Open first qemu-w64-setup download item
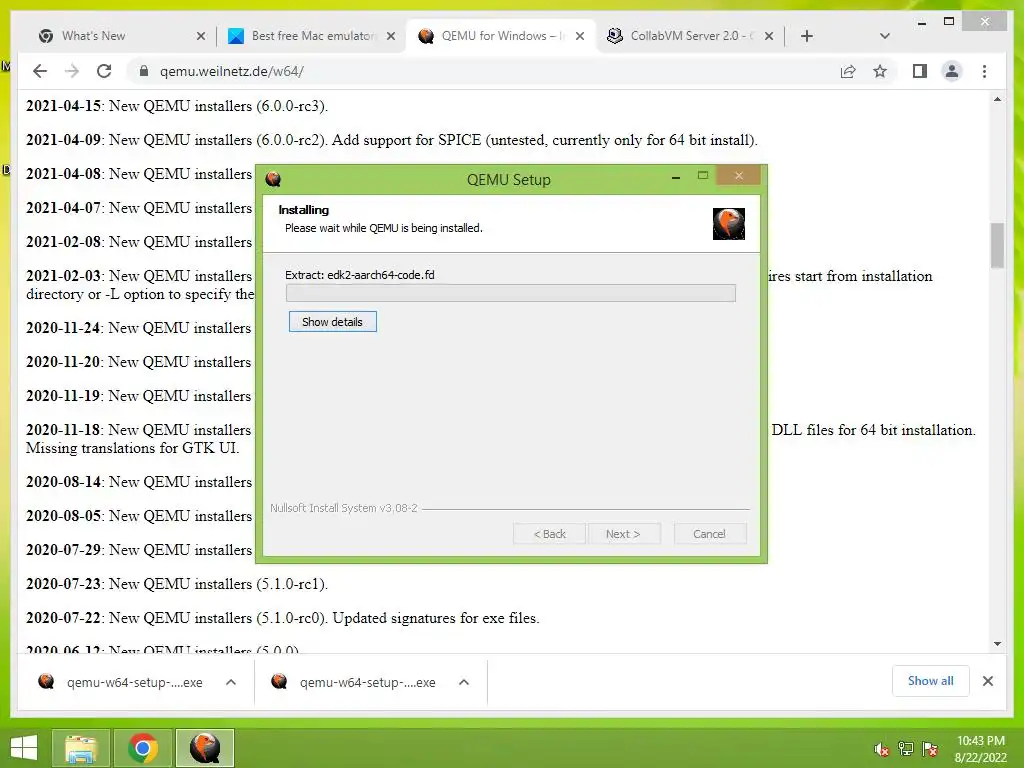The height and width of the screenshot is (768, 1024). [x=123, y=682]
